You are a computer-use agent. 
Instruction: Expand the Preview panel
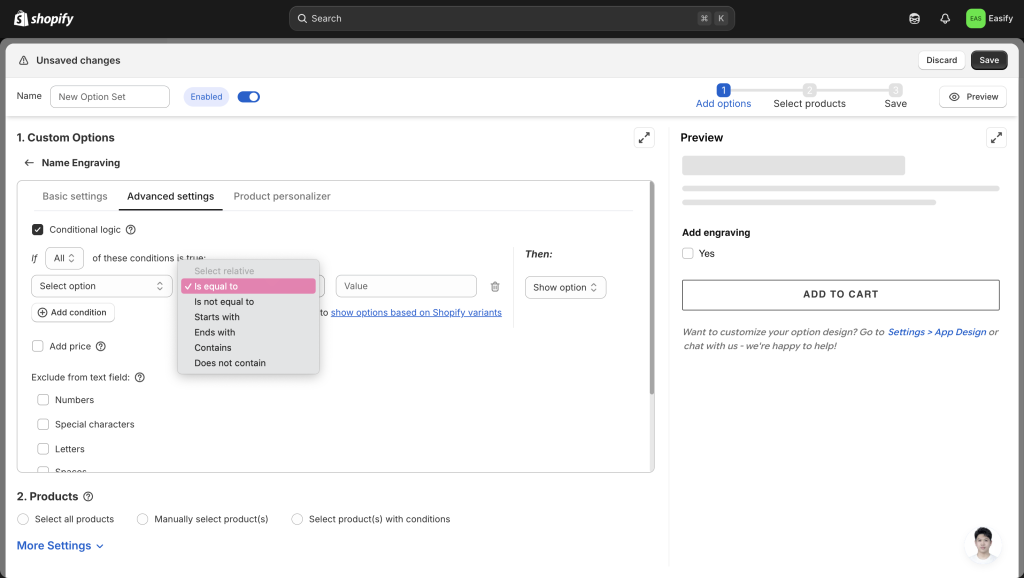[x=996, y=138]
